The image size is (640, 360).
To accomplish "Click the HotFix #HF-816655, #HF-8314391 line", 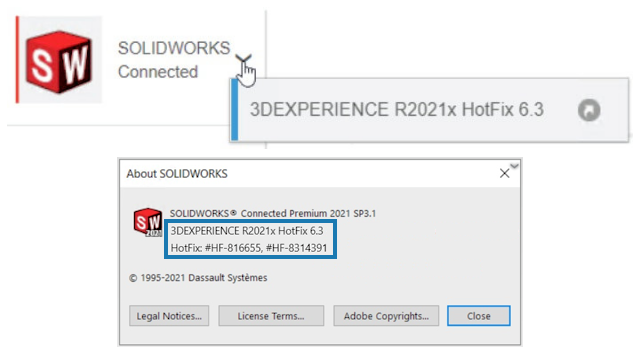I will pos(249,248).
